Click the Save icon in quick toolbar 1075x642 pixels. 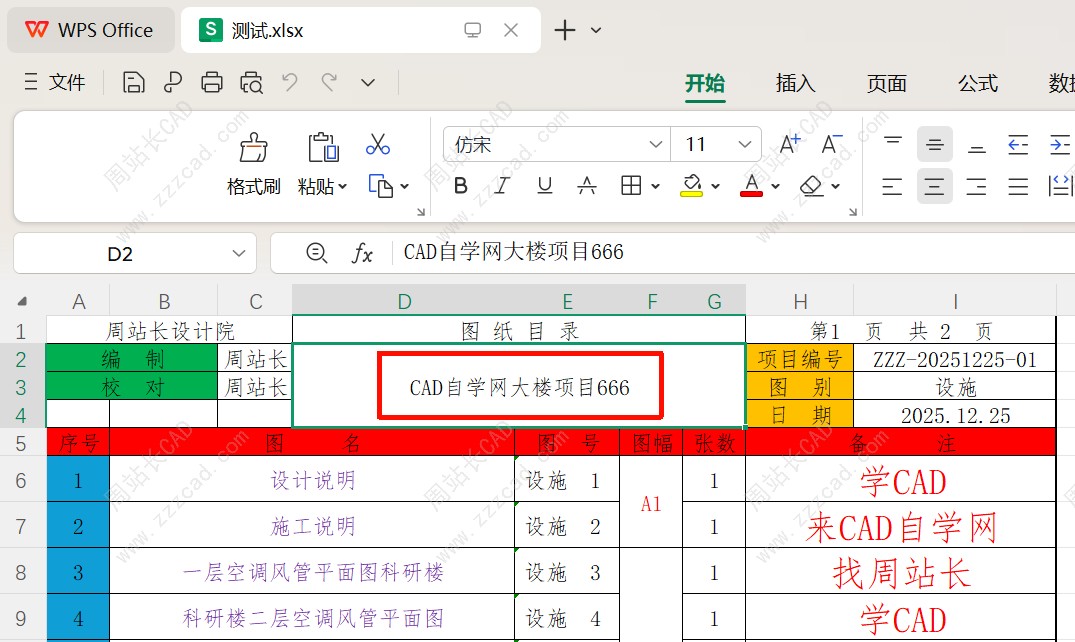pyautogui.click(x=133, y=83)
